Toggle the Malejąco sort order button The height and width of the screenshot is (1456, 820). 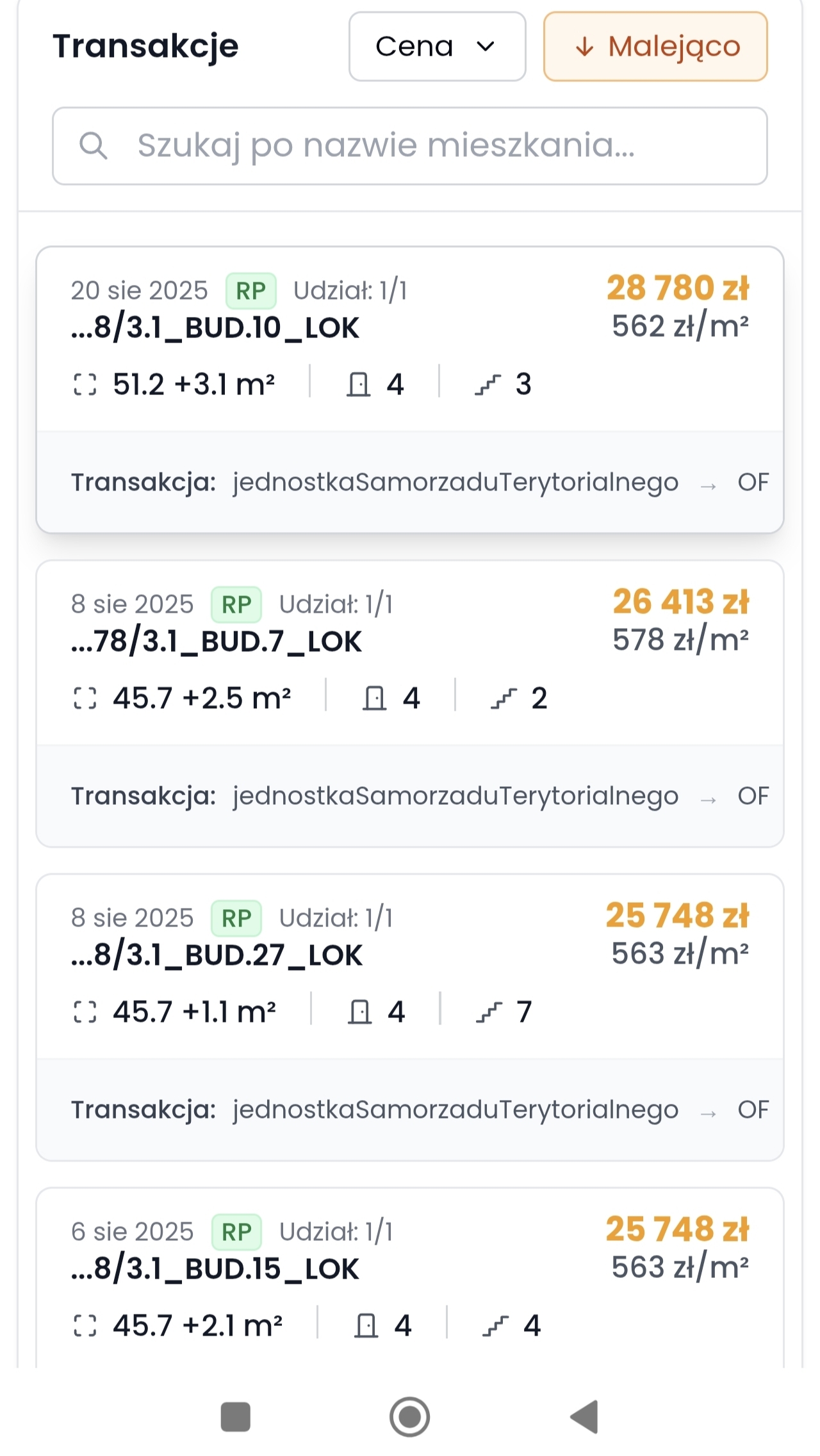[x=655, y=47]
